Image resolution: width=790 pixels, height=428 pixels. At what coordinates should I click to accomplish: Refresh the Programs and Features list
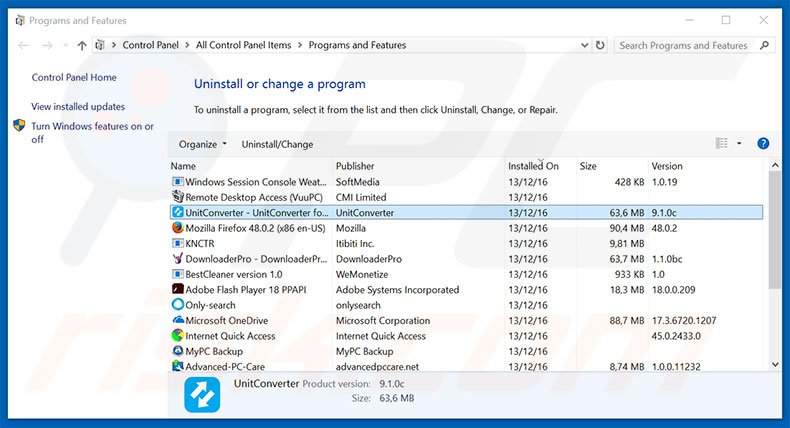[x=600, y=45]
